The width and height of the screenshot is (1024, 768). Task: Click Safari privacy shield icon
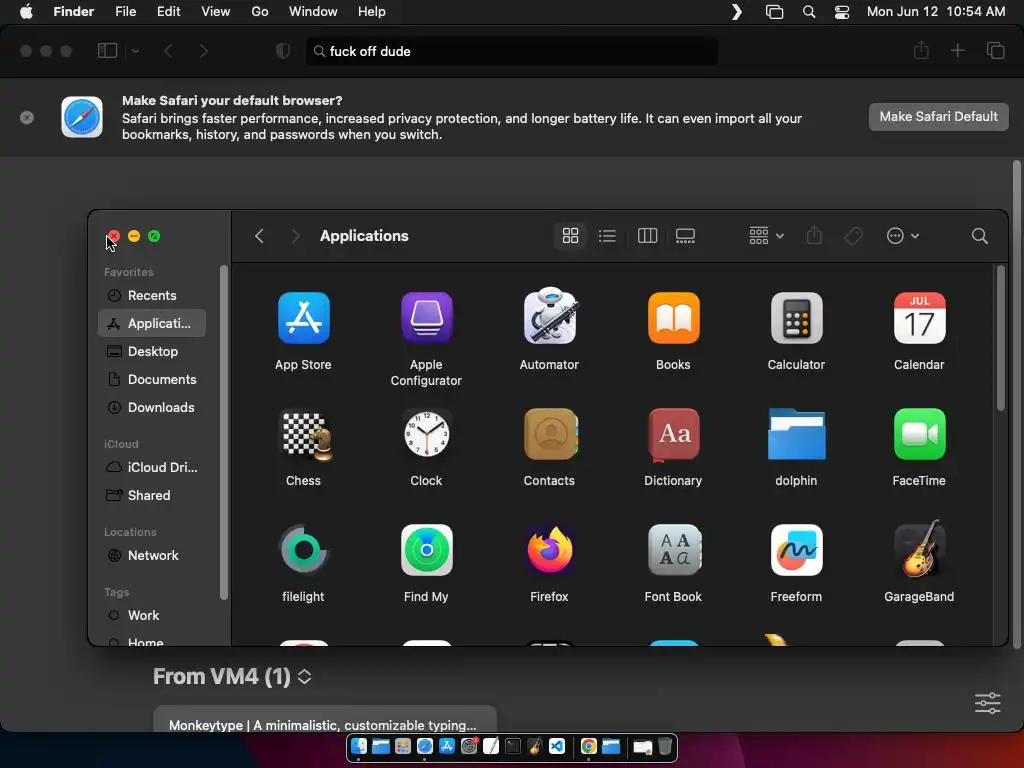click(x=283, y=51)
